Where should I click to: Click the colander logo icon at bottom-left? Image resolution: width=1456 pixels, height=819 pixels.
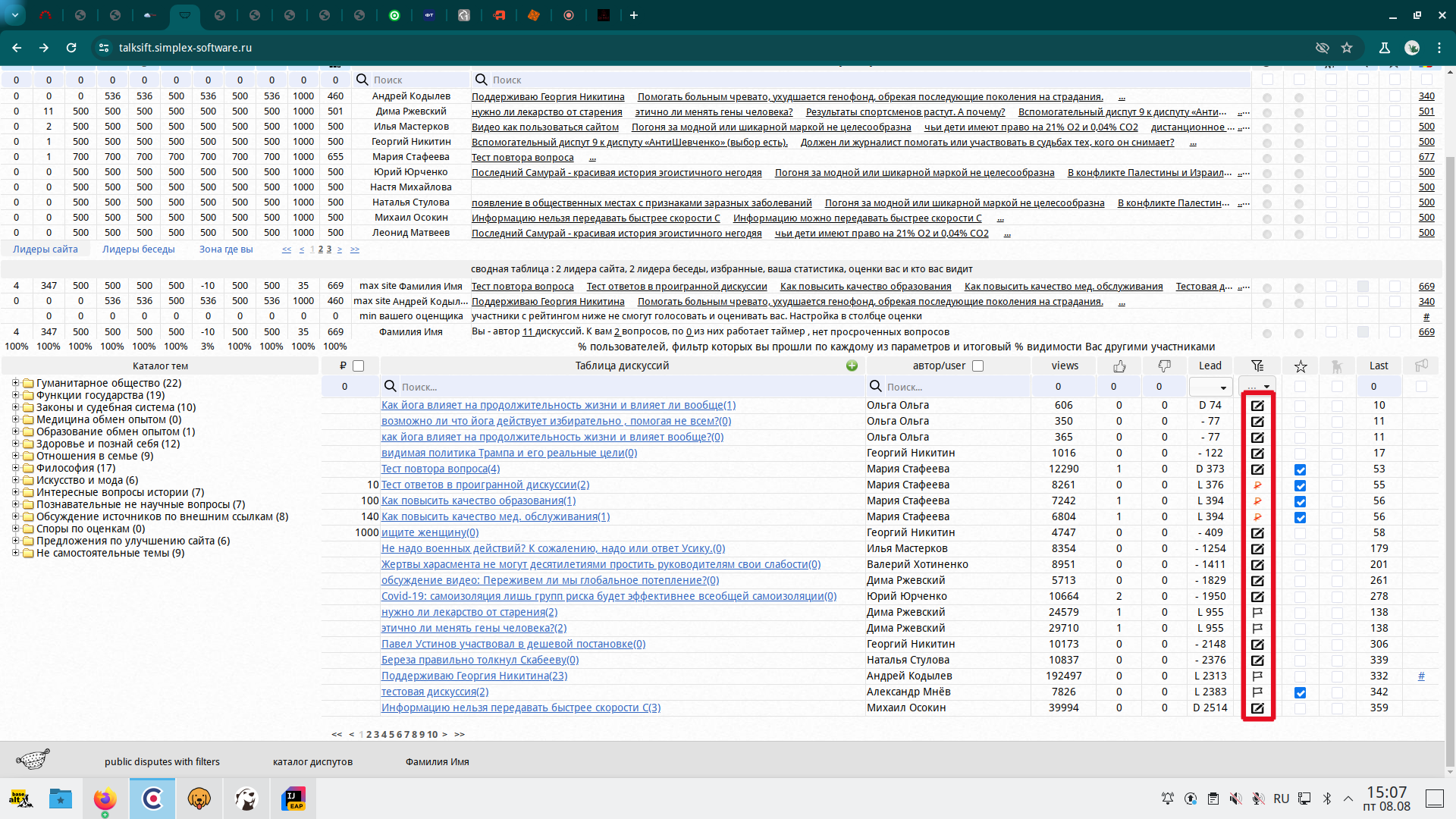coord(33,759)
